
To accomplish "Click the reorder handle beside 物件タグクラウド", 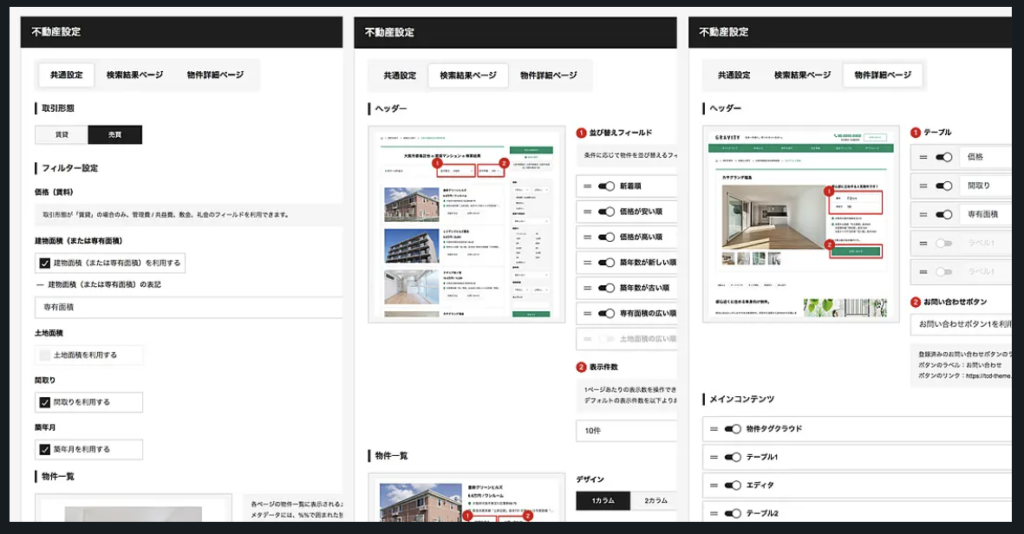I will tap(714, 429).
